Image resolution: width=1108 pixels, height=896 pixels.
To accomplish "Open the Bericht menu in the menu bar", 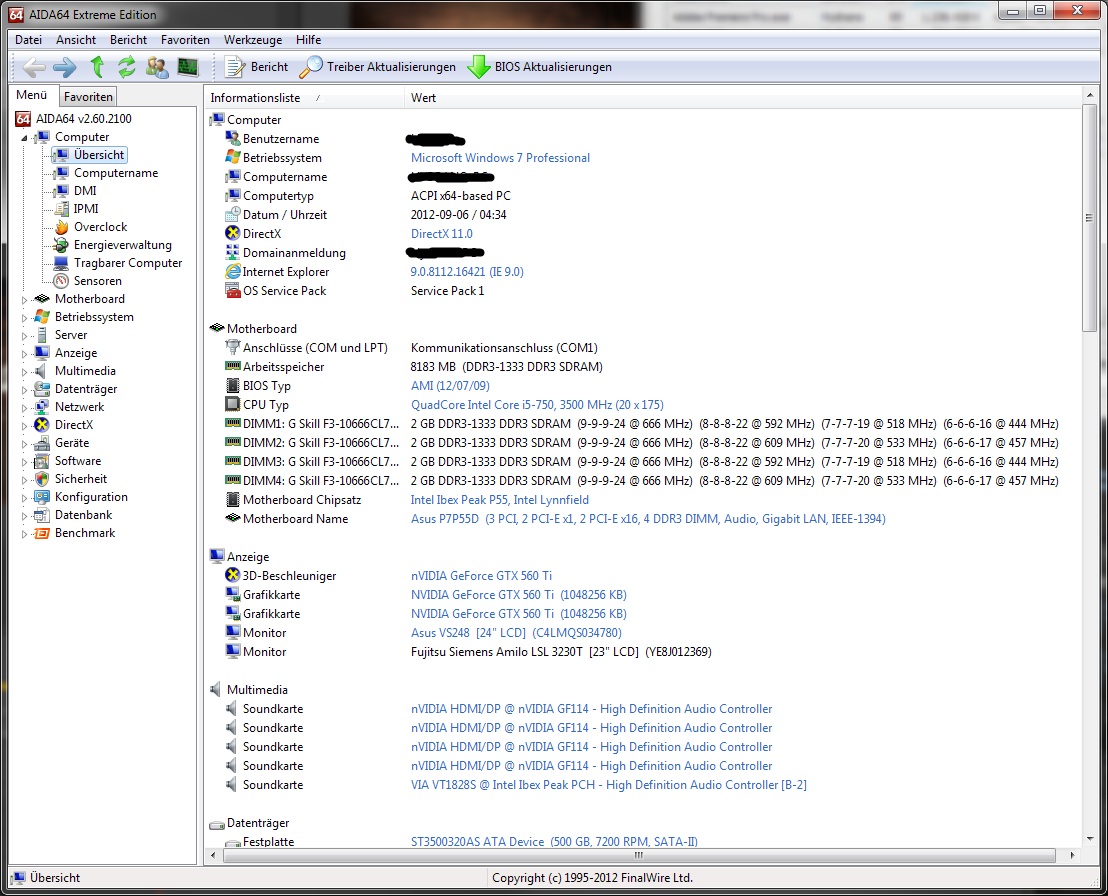I will pos(129,40).
